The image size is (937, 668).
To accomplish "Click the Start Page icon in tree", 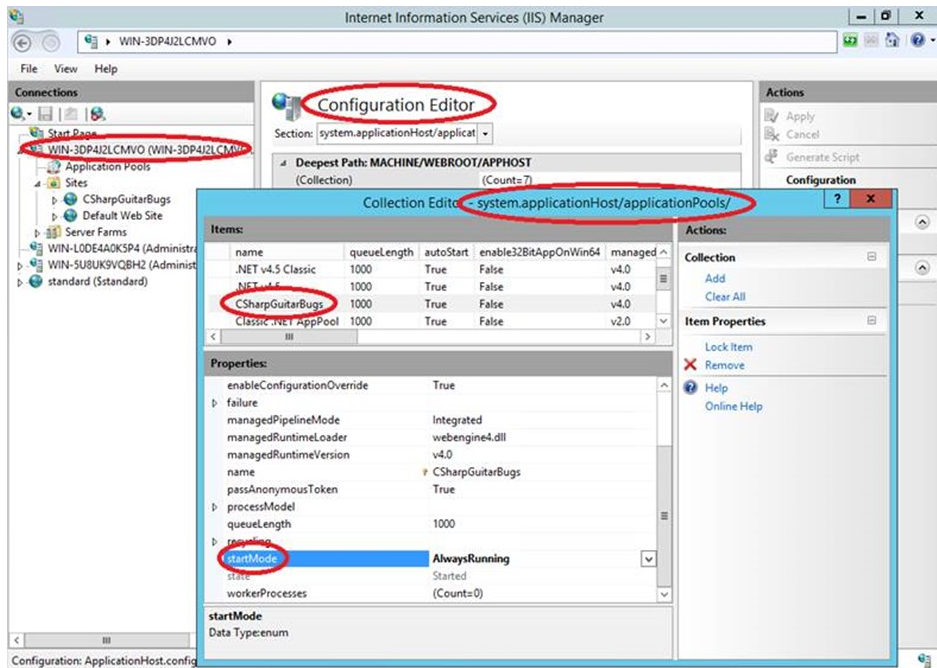I will pos(37,134).
